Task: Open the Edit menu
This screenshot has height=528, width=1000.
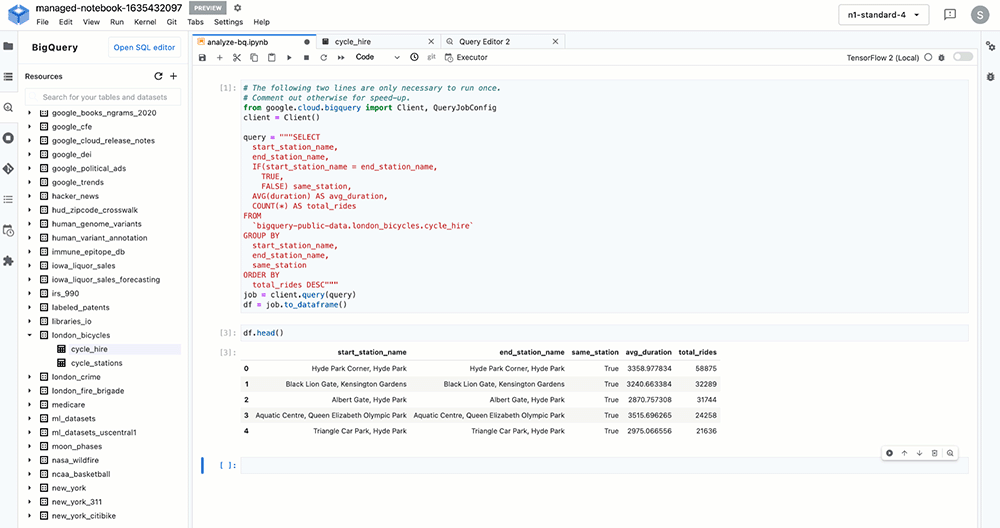Action: (x=66, y=22)
